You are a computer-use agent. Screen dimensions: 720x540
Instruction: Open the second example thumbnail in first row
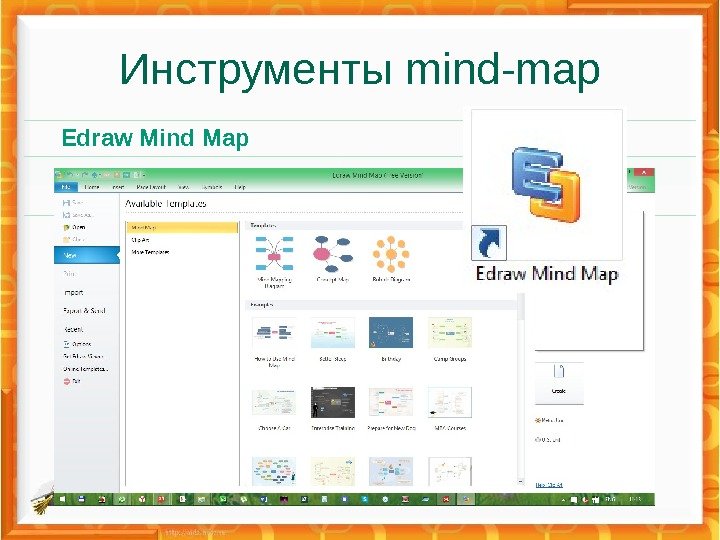[x=332, y=332]
